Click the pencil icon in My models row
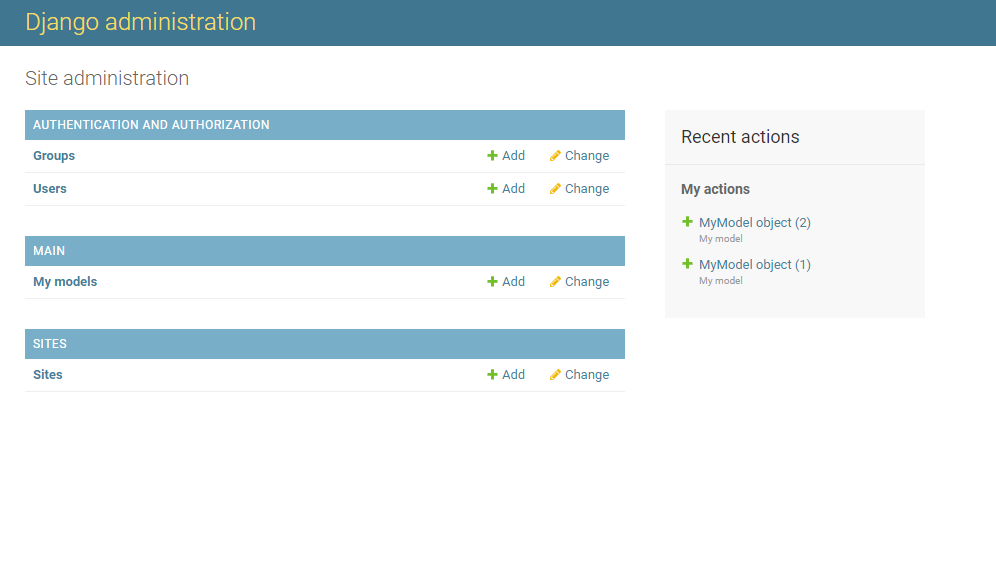996x564 pixels. pyautogui.click(x=555, y=281)
